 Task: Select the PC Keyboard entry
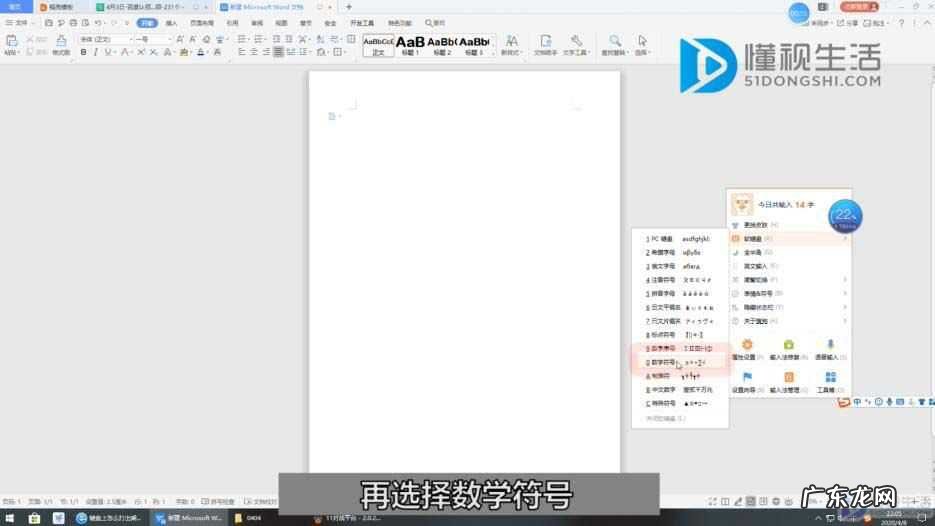click(x=680, y=239)
